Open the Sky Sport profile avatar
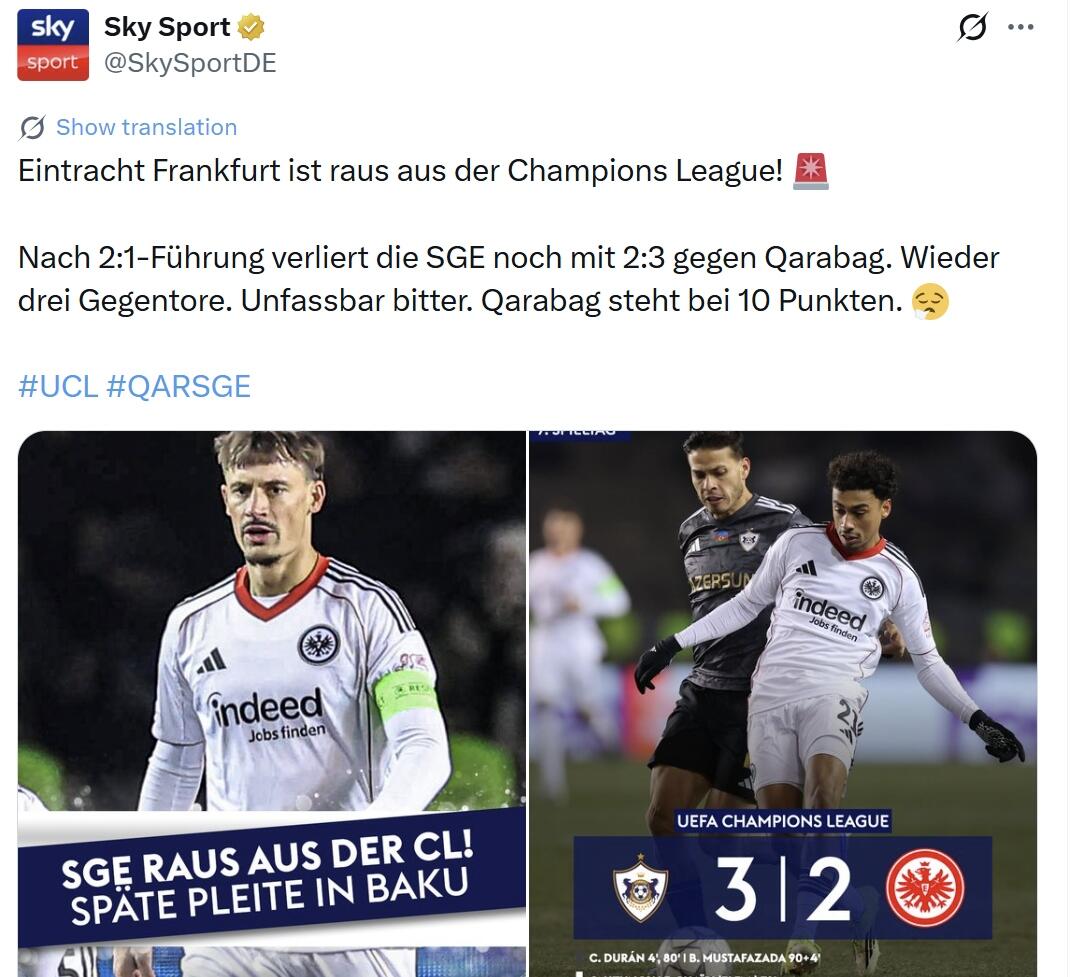This screenshot has width=1081, height=977. pyautogui.click(x=53, y=45)
